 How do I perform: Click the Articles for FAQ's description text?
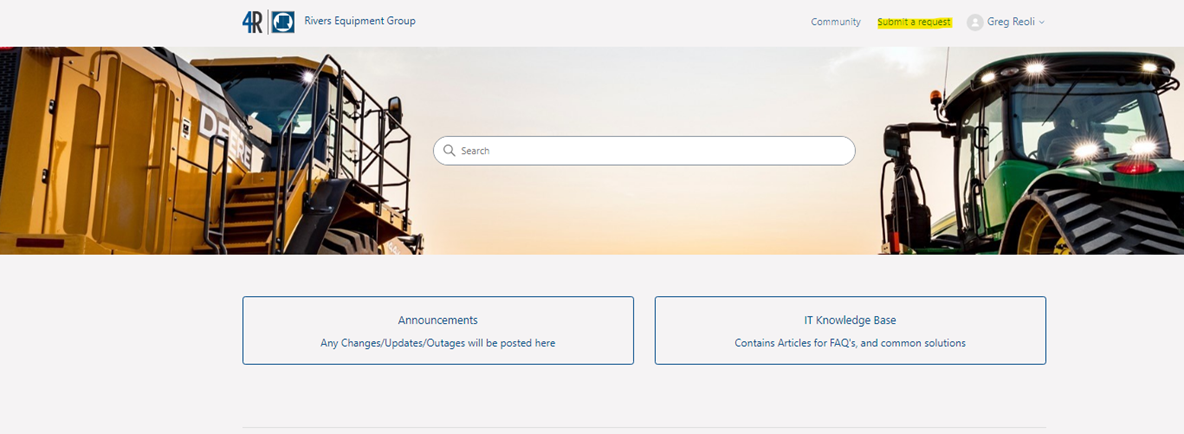point(850,343)
